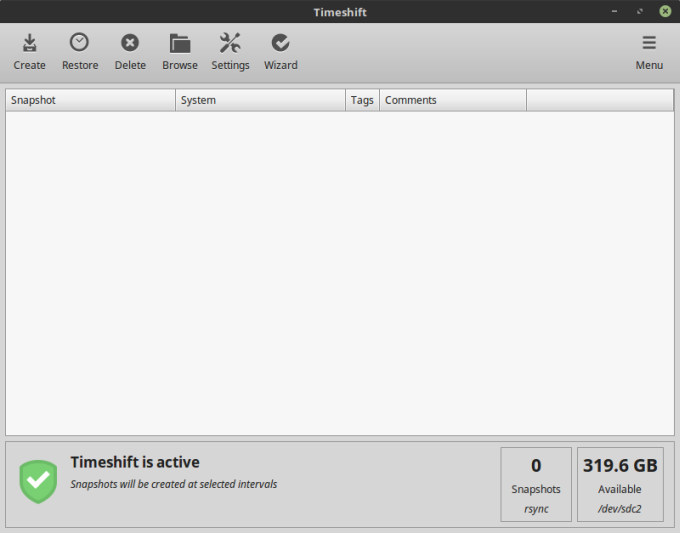The width and height of the screenshot is (680, 533).
Task: Open Settings with the tools icon
Action: tap(230, 43)
